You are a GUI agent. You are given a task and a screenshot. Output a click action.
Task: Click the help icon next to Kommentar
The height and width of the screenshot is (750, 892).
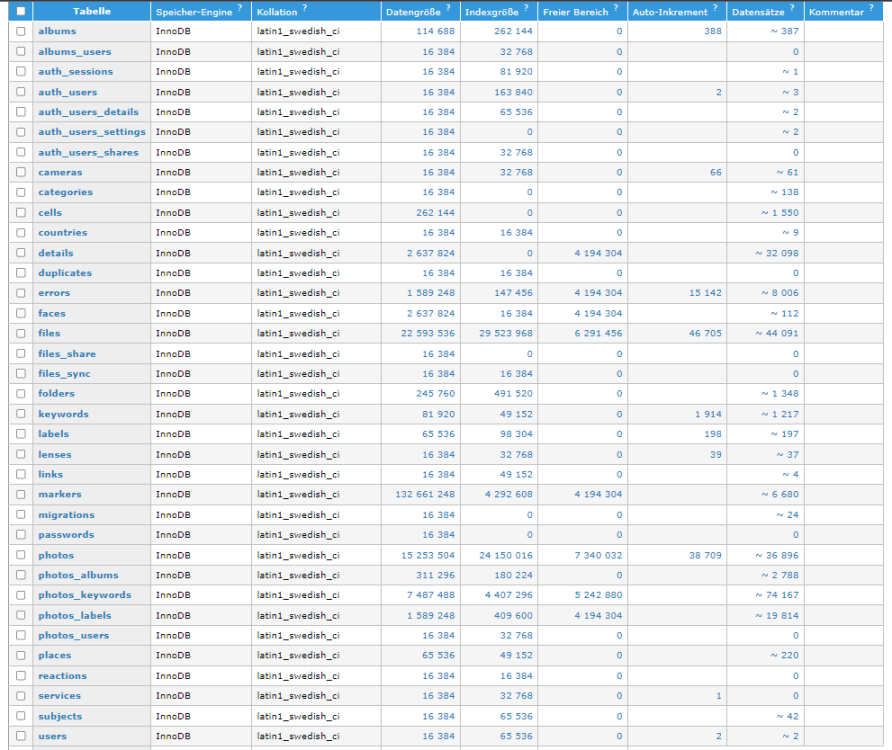(x=871, y=8)
